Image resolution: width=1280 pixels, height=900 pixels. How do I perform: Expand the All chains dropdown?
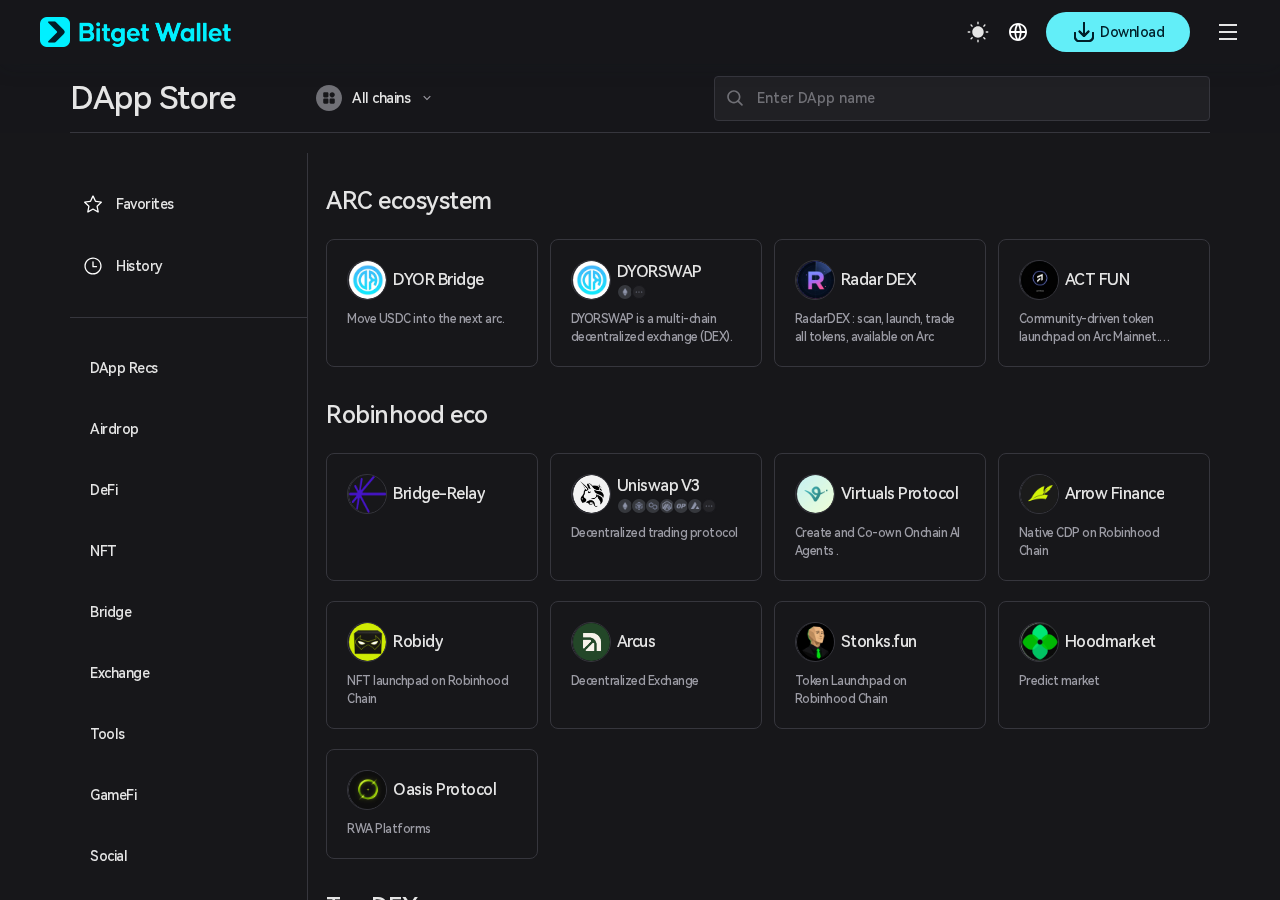pyautogui.click(x=375, y=98)
